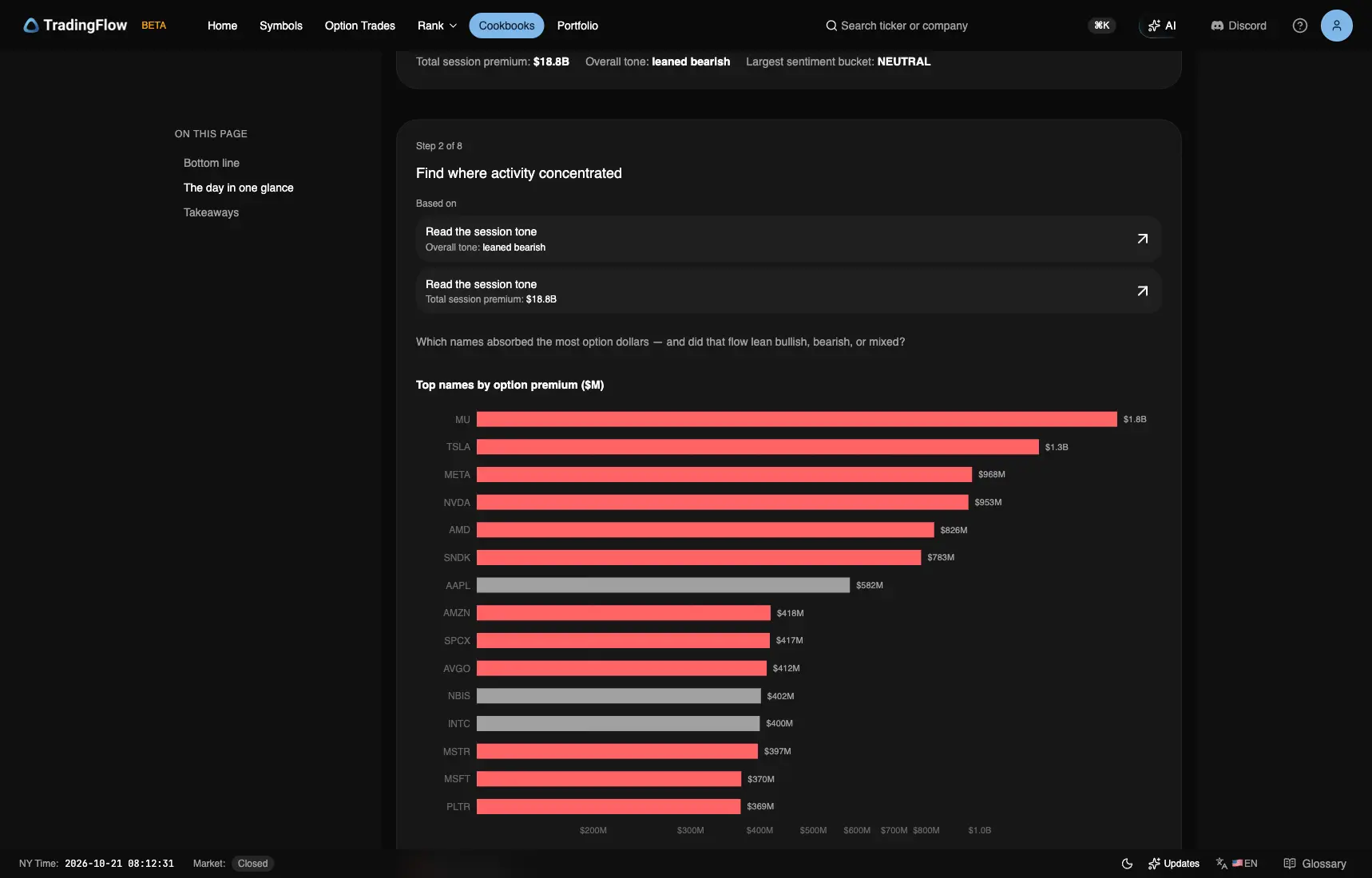The height and width of the screenshot is (878, 1372).
Task: Click the AMD $826M value label
Action: point(954,530)
